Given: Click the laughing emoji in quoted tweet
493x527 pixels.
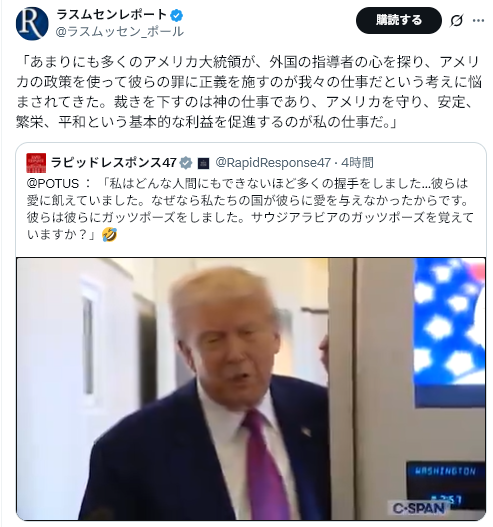Looking at the screenshot, I should pyautogui.click(x=110, y=234).
